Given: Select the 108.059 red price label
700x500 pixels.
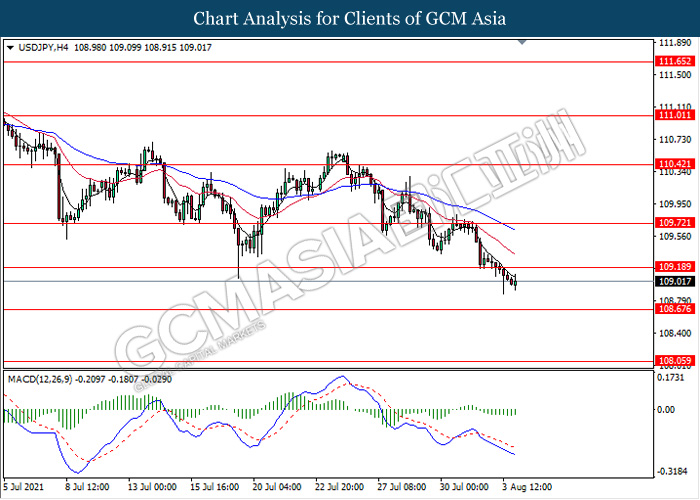Looking at the screenshot, I should [675, 360].
